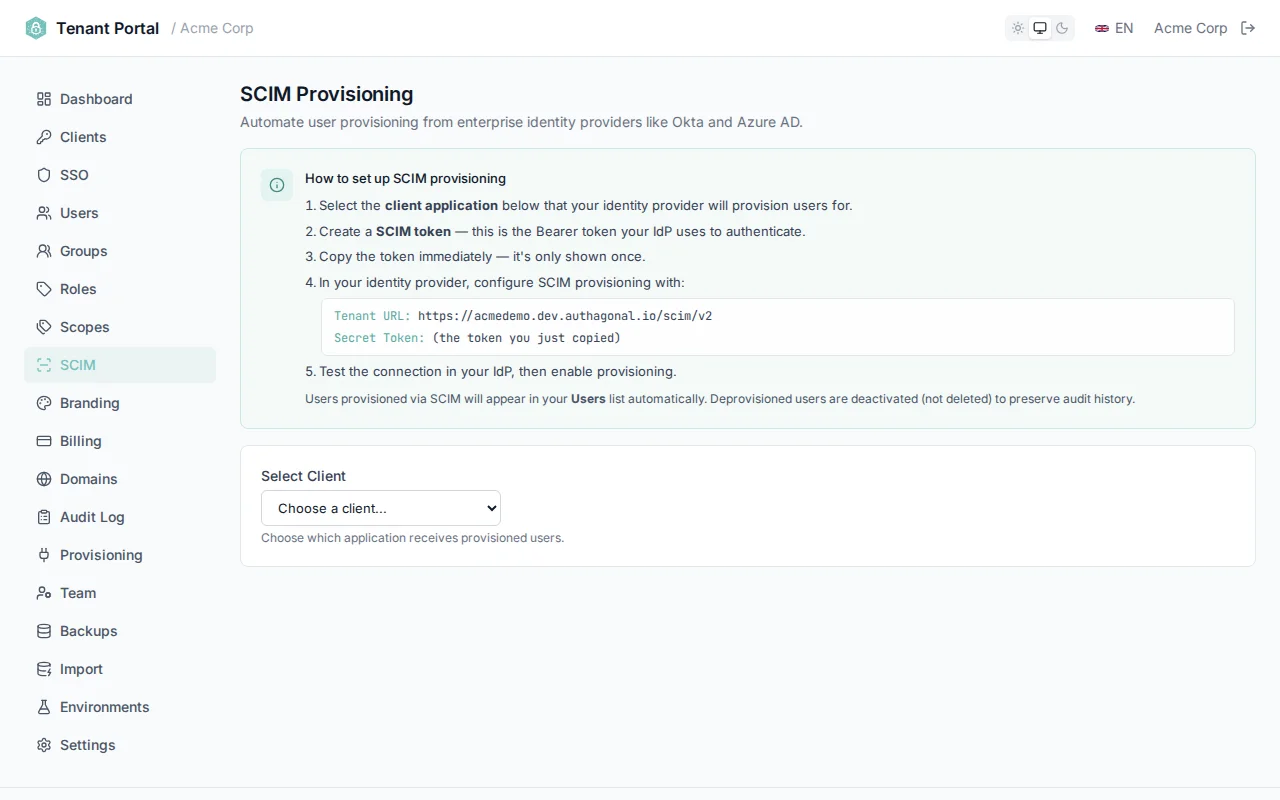The height and width of the screenshot is (800, 1280).
Task: Open Provisioning page
Action: (x=120, y=555)
